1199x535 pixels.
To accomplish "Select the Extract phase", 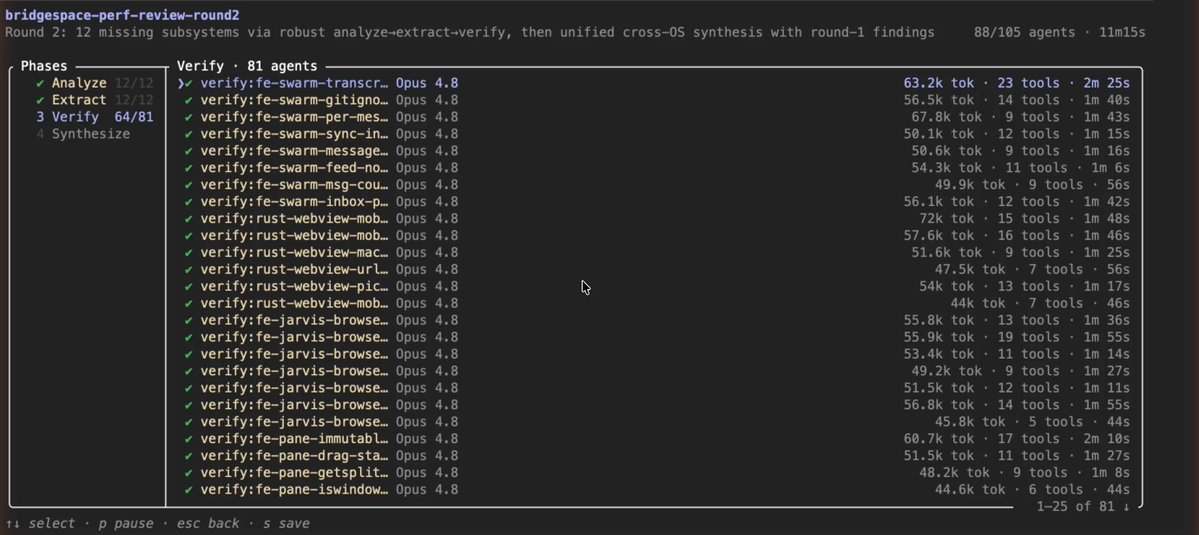I will 94,100.
